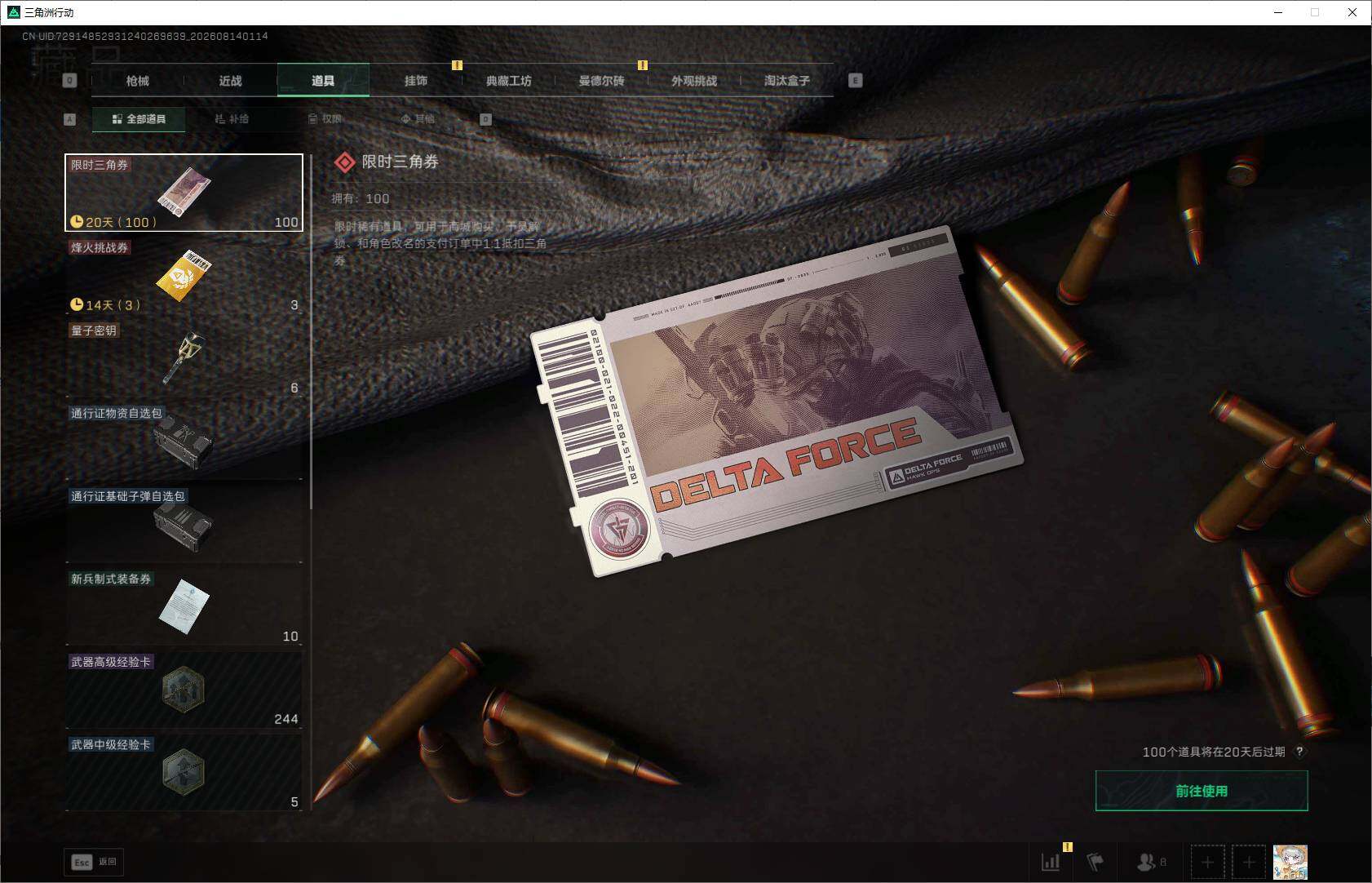The width and height of the screenshot is (1372, 883).
Task: Switch to the 近战 tab
Action: [x=231, y=81]
